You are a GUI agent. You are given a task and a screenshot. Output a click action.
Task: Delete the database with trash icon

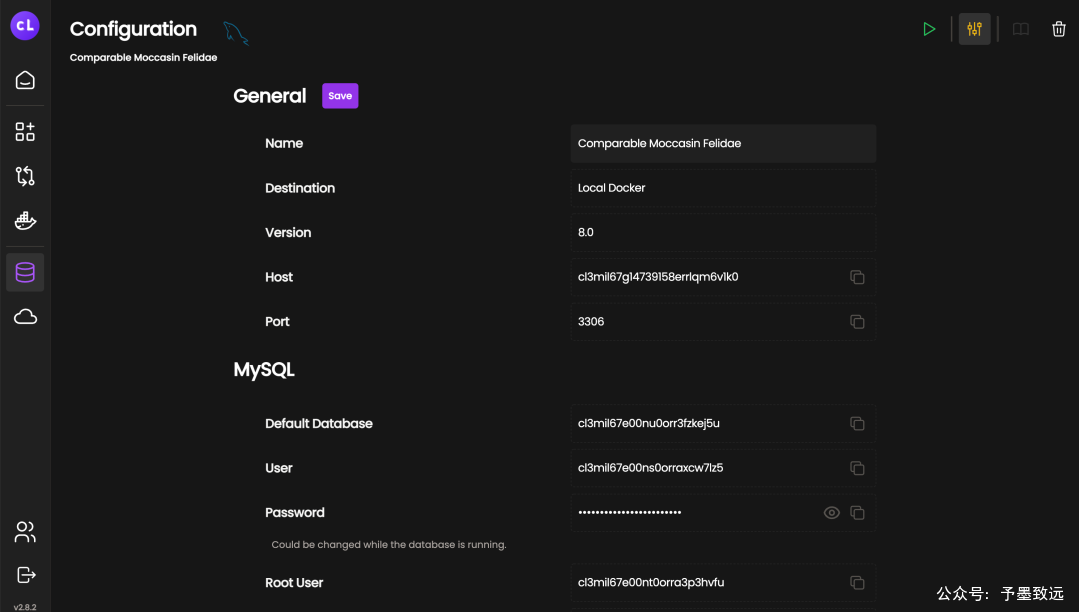click(1058, 29)
